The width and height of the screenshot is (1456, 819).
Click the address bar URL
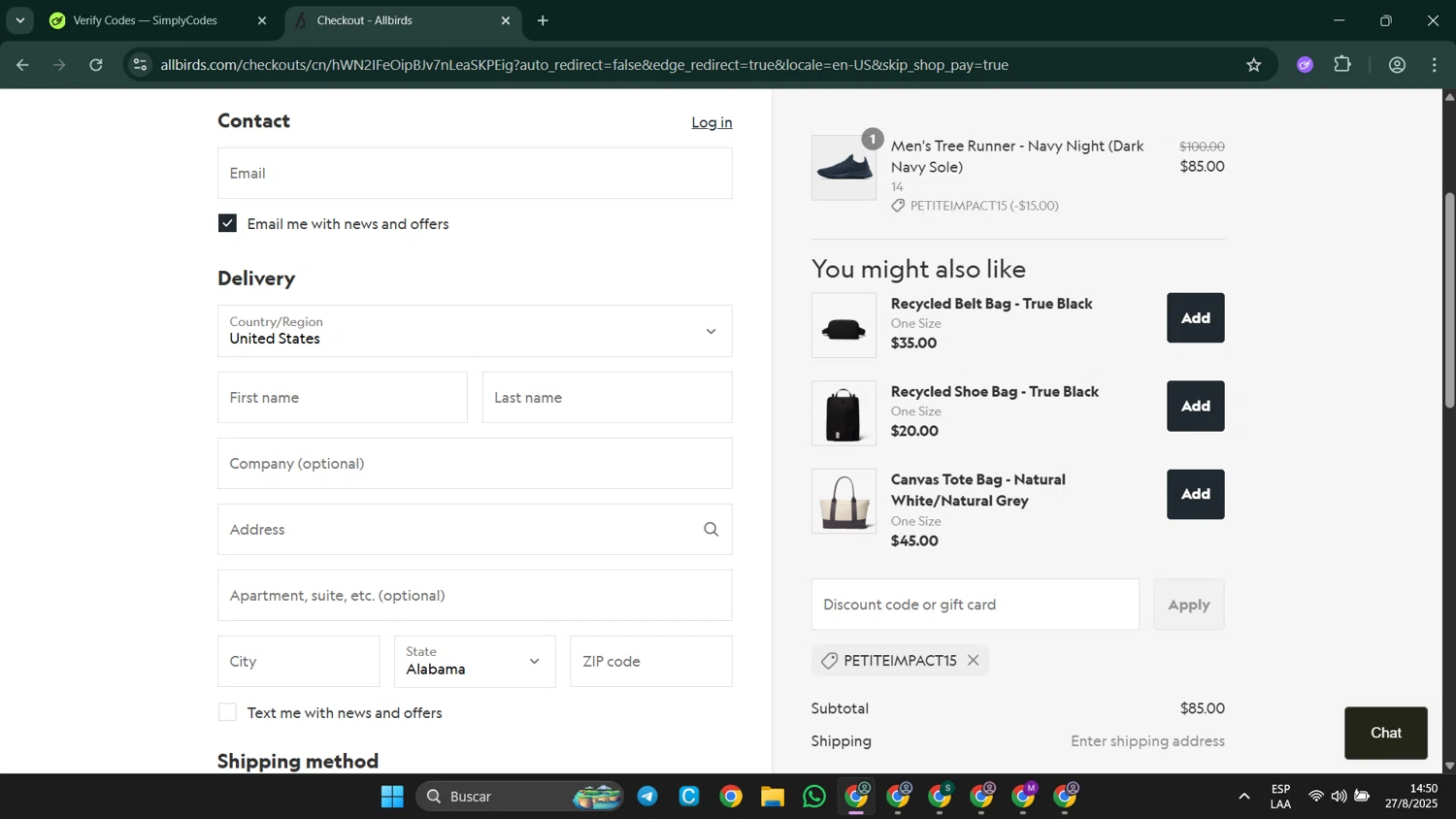click(584, 65)
